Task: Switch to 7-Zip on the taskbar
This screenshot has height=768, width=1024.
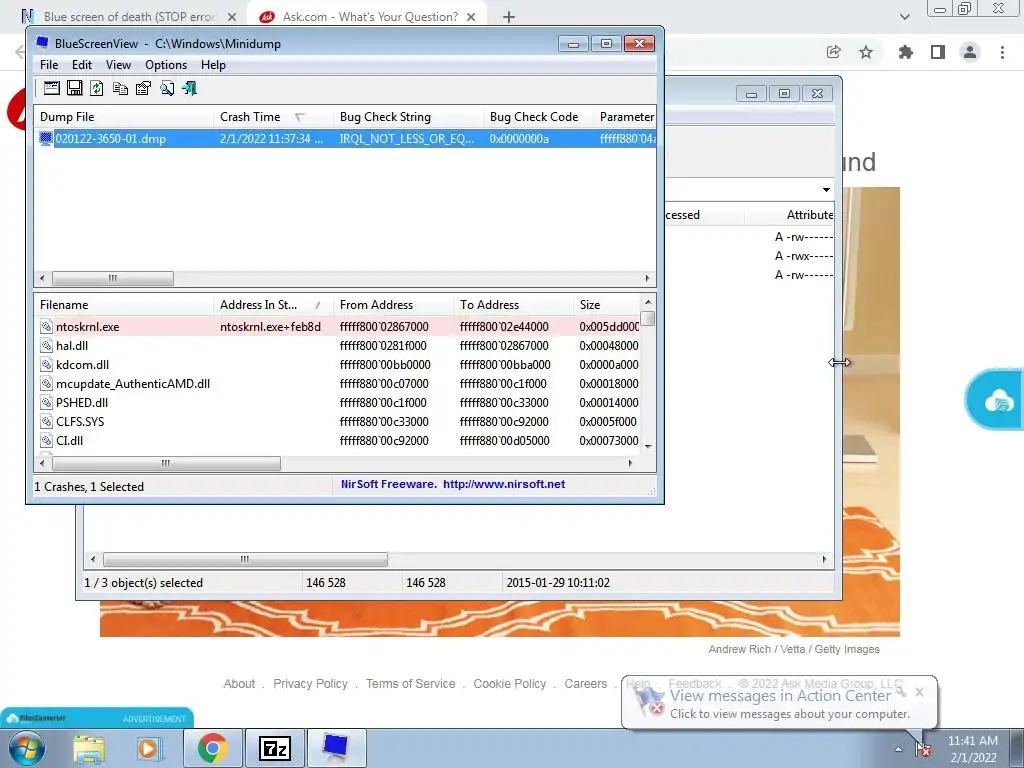Action: pyautogui.click(x=274, y=748)
